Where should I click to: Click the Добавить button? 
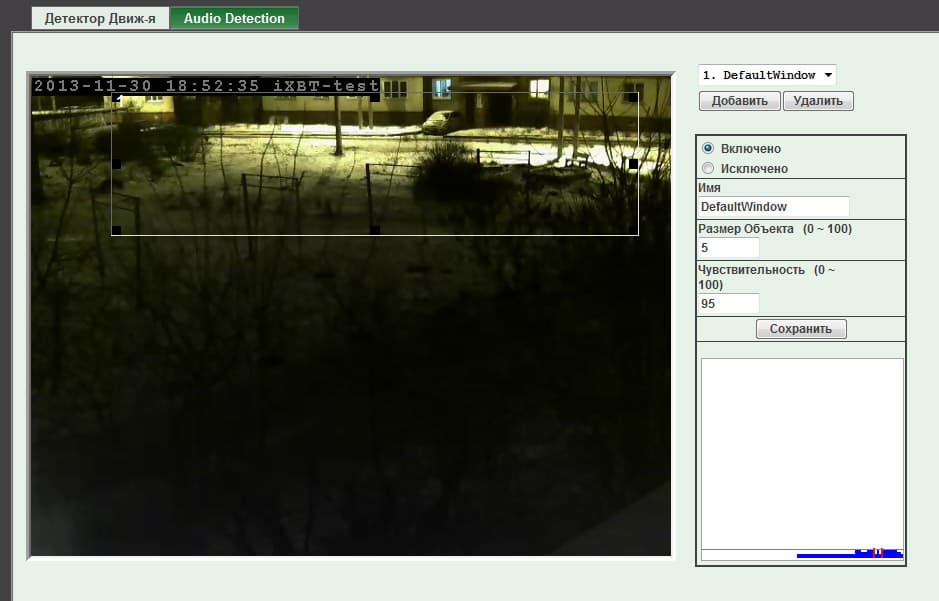(740, 101)
